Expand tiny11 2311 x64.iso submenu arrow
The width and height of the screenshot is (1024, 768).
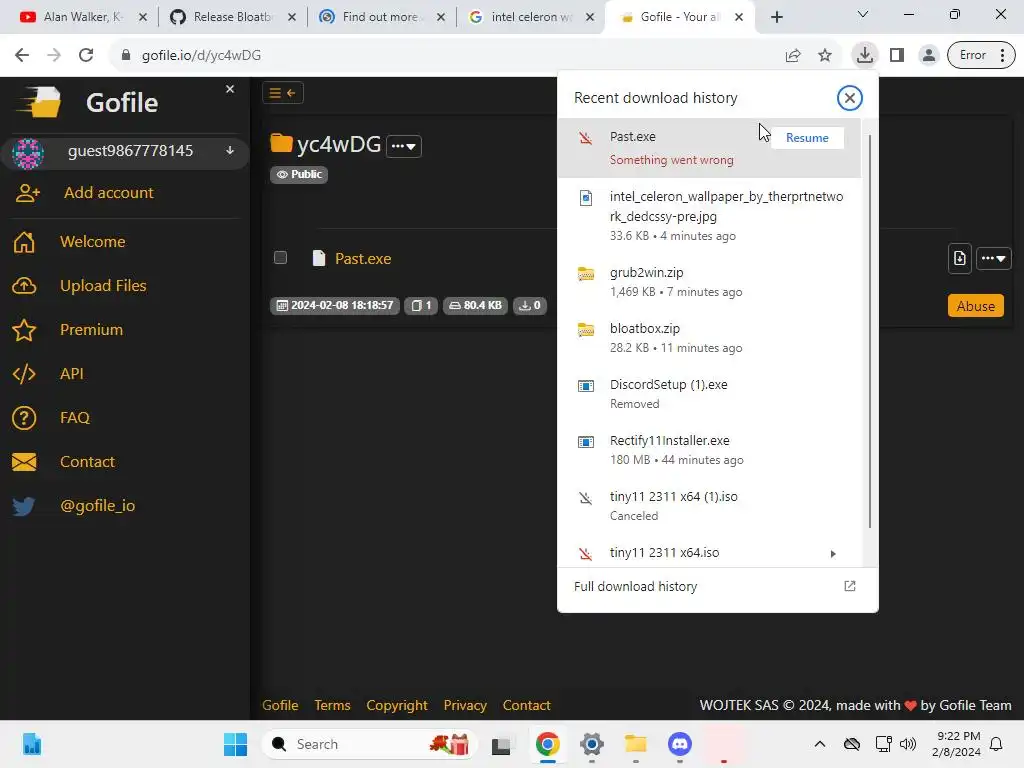tap(833, 554)
